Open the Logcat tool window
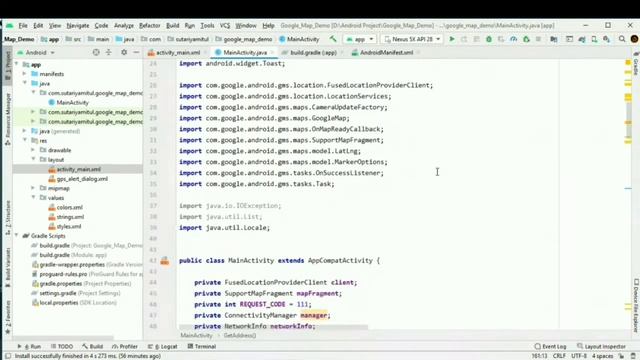This screenshot has height=360, width=640. 163,347
